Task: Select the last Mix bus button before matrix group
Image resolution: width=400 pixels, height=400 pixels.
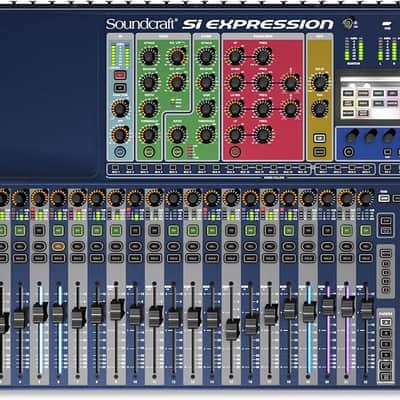Action: pyautogui.click(x=302, y=167)
